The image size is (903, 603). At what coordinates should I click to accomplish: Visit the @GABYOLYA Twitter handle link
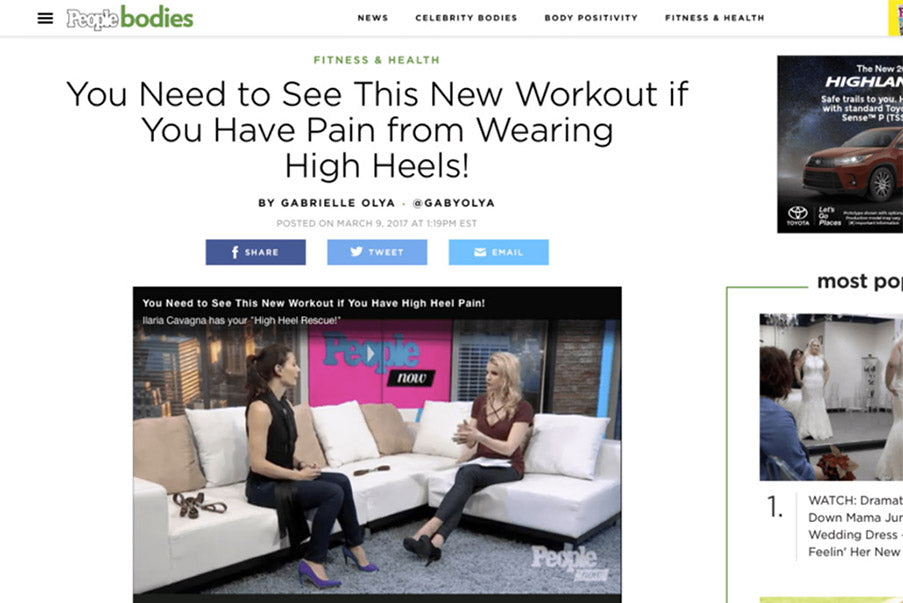point(454,203)
